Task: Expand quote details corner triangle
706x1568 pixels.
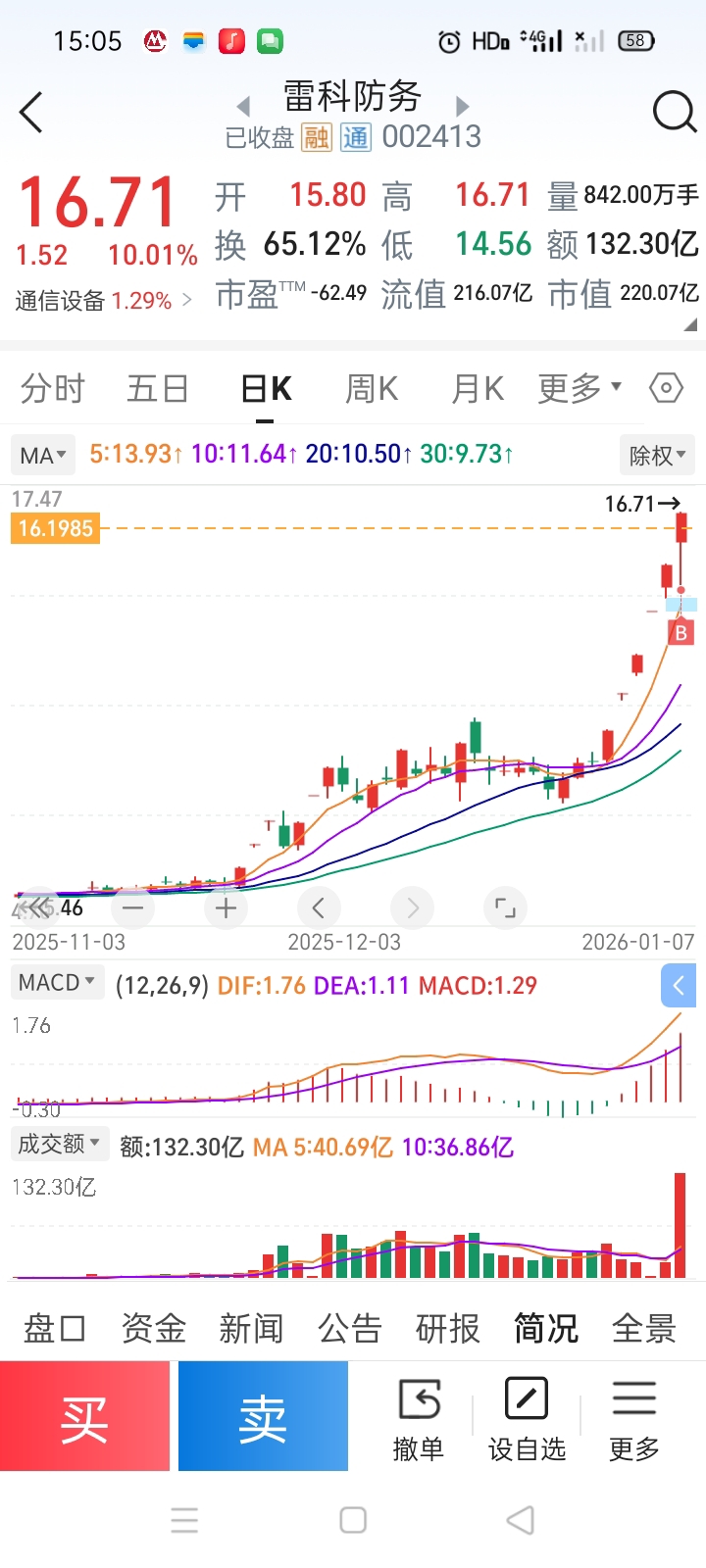Action: tap(690, 324)
